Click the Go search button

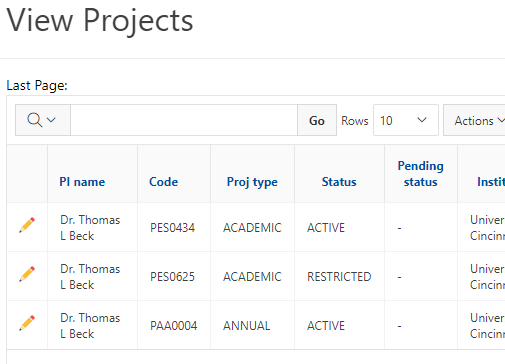click(317, 120)
